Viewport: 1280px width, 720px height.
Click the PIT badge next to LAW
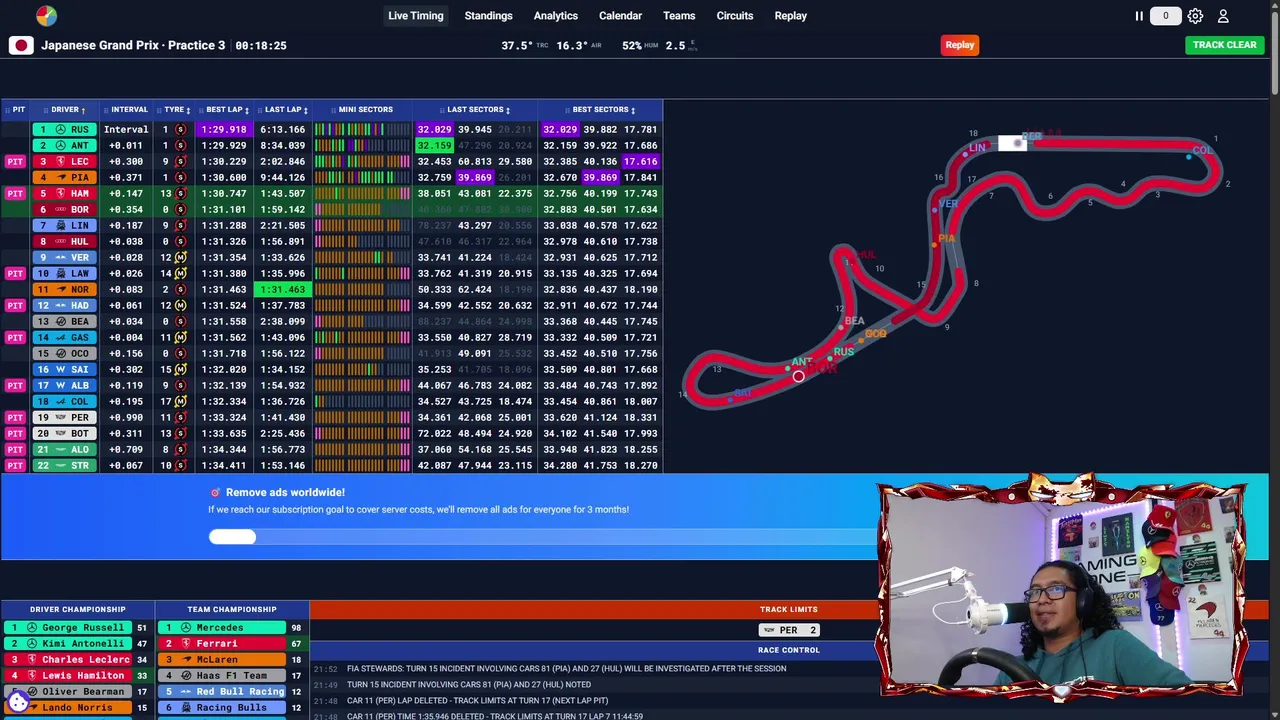point(15,273)
